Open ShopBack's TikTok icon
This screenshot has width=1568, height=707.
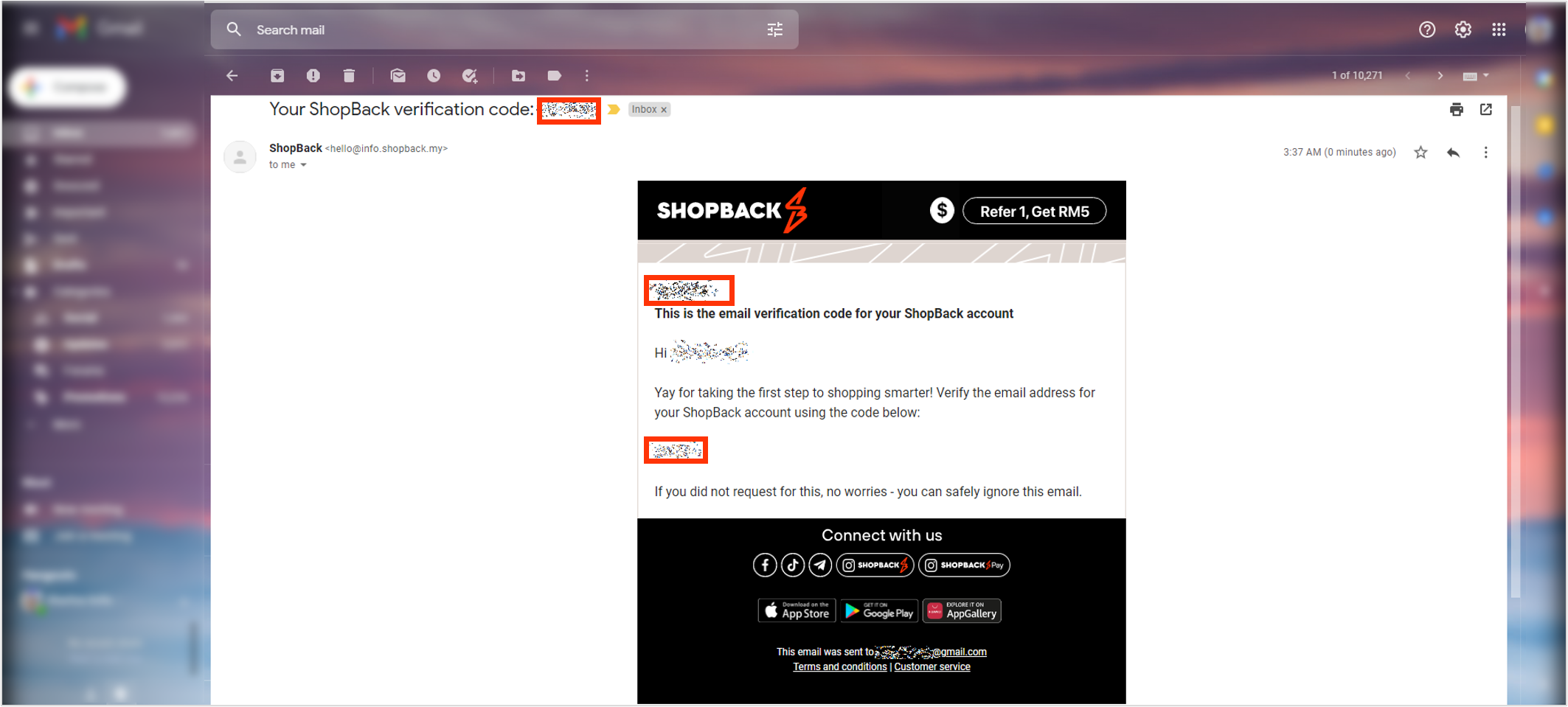pyautogui.click(x=793, y=565)
